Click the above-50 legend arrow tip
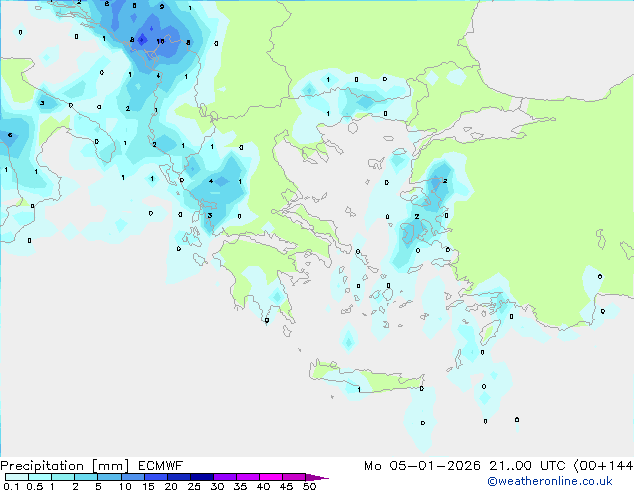 pos(317,477)
